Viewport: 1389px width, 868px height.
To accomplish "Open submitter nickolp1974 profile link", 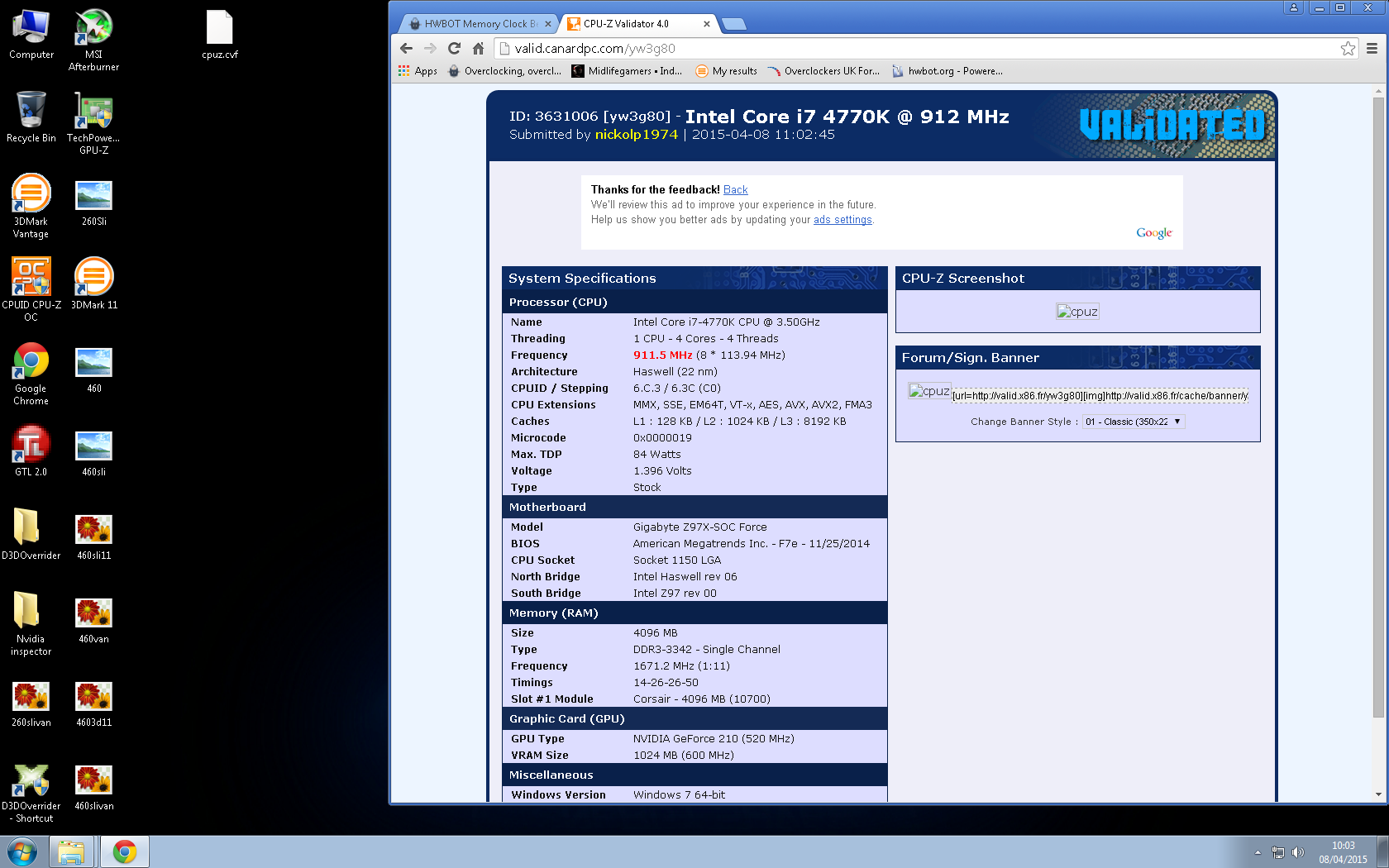I will [637, 135].
